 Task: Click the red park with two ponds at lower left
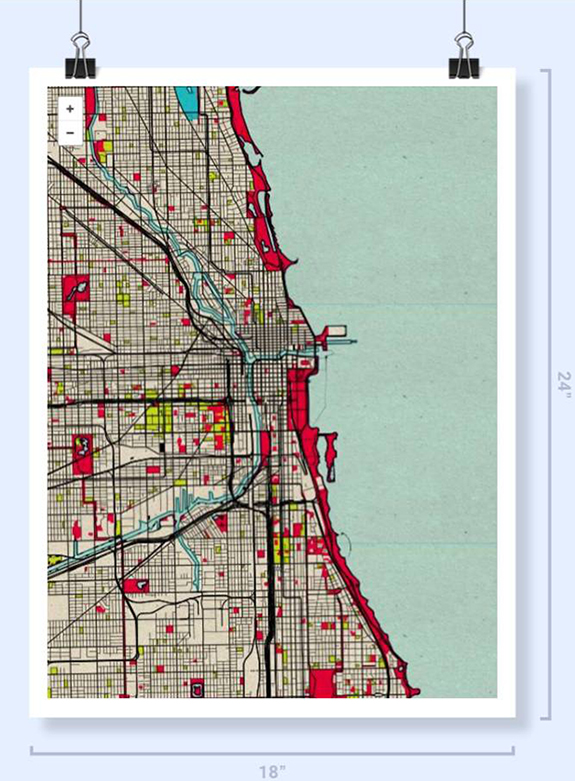tap(82, 454)
